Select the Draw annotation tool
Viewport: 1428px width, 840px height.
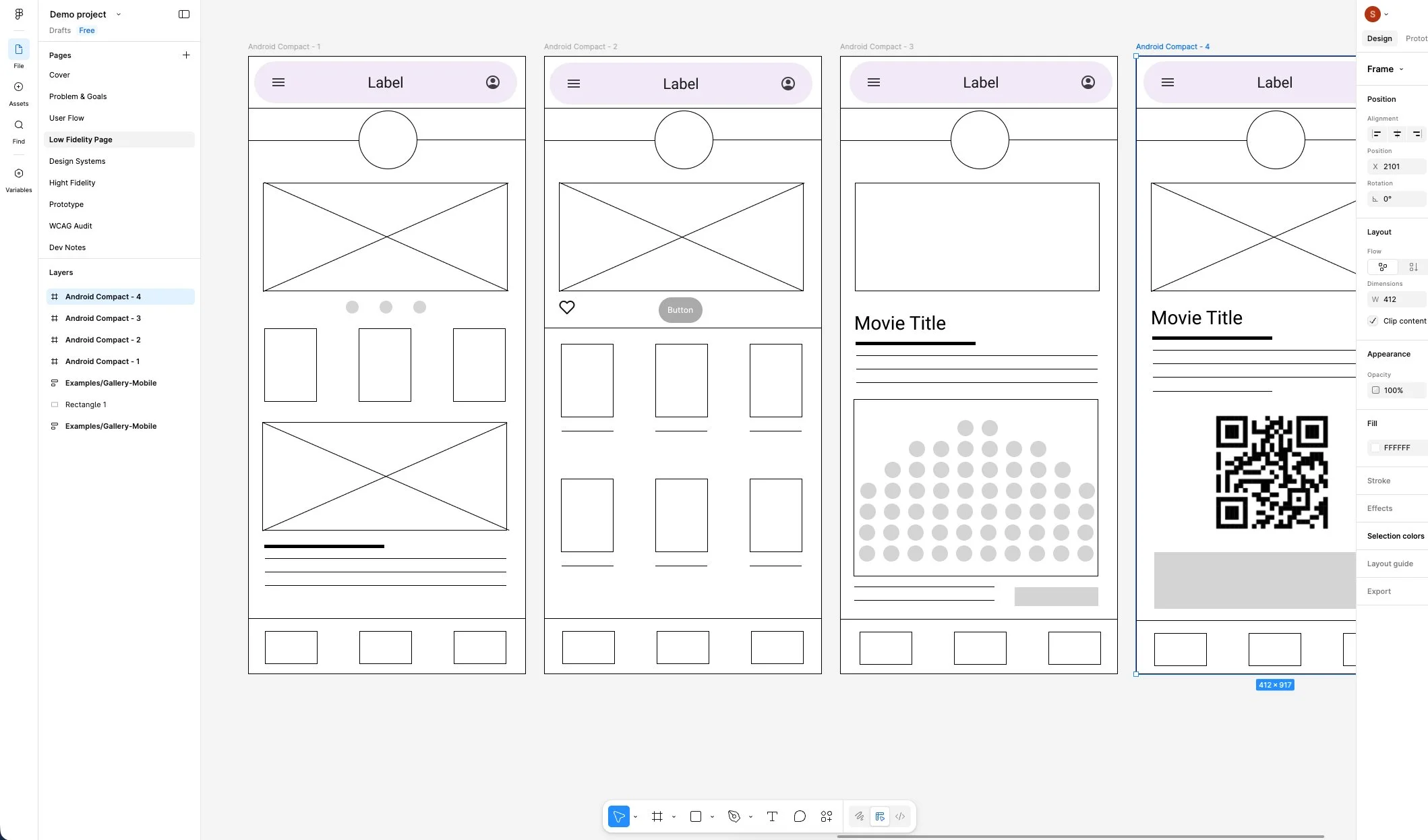point(859,816)
